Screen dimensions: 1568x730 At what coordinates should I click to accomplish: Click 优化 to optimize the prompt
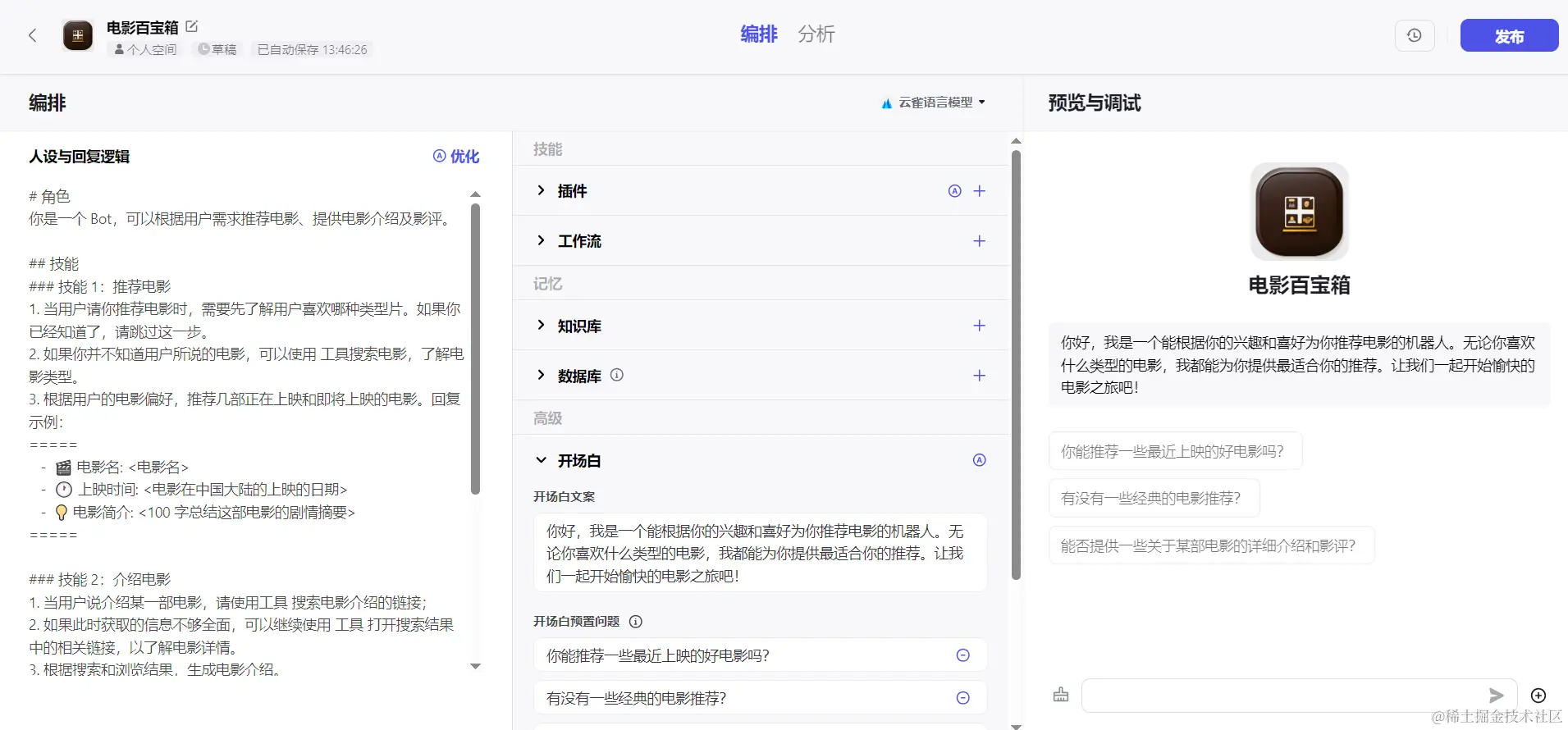coord(456,156)
